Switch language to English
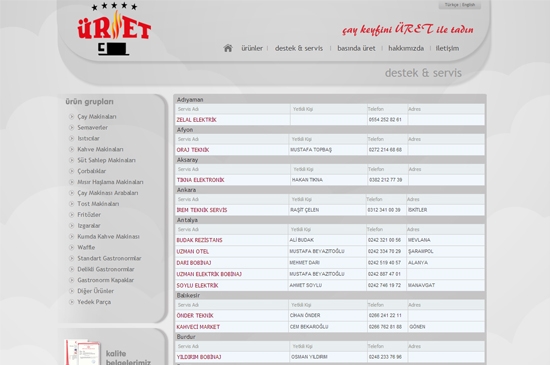Viewport: 550px width, 365px height. pos(468,5)
